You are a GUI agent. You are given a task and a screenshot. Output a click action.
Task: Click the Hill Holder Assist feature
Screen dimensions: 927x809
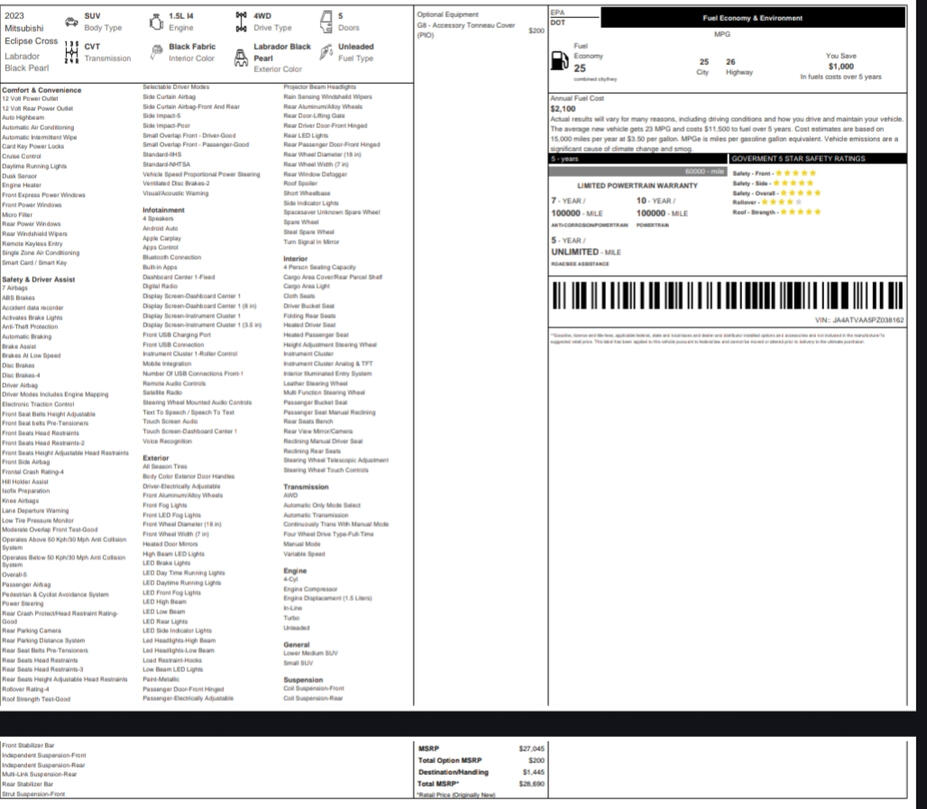point(25,481)
